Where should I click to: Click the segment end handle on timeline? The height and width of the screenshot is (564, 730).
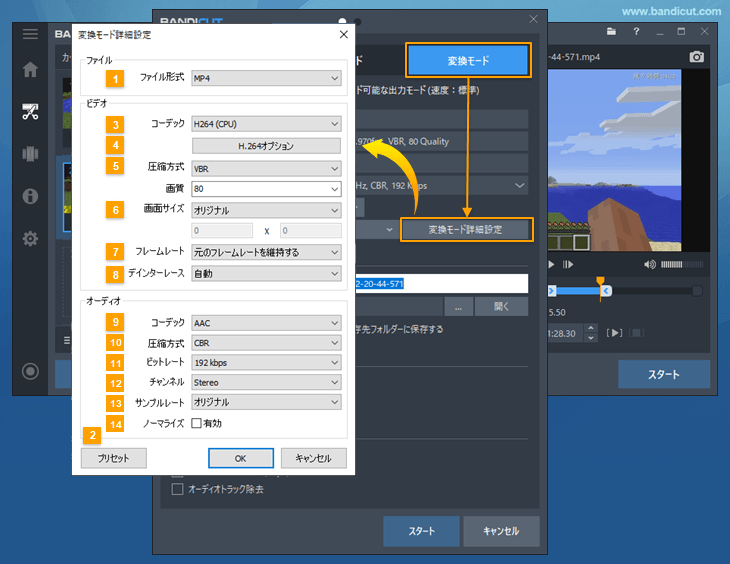point(606,291)
